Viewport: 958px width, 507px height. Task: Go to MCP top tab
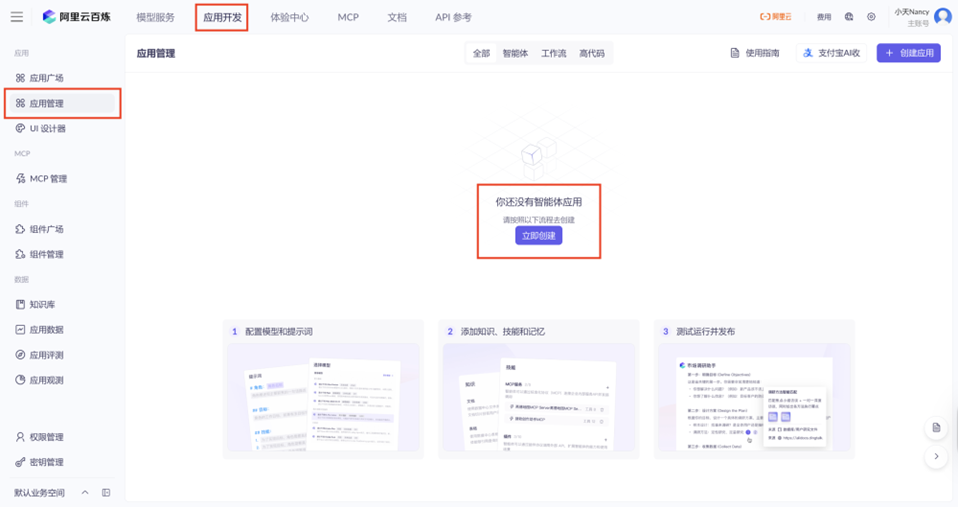[348, 17]
